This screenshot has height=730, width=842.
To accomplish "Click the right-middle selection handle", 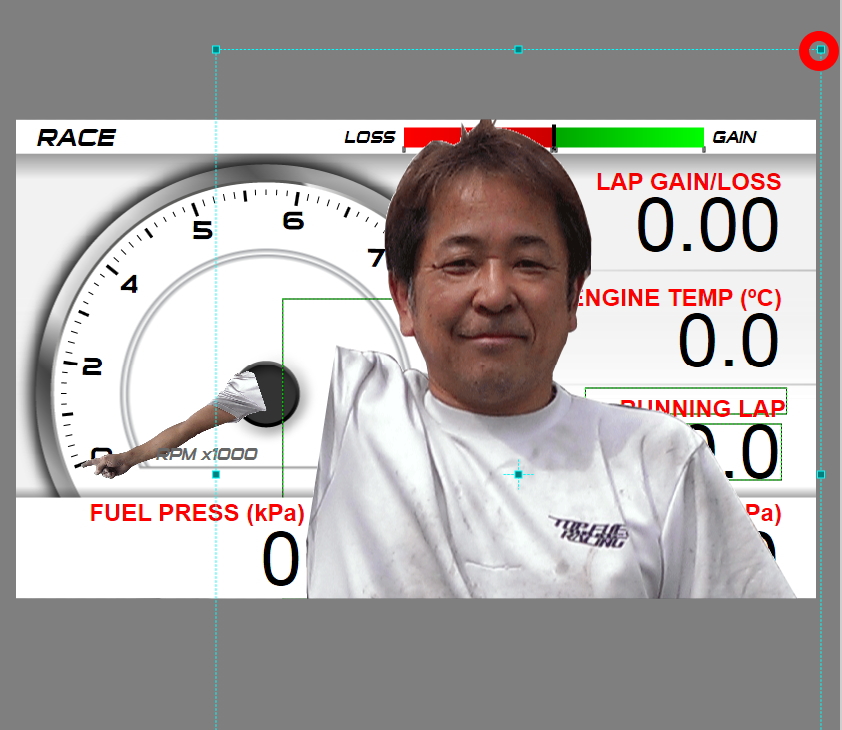I will (821, 474).
